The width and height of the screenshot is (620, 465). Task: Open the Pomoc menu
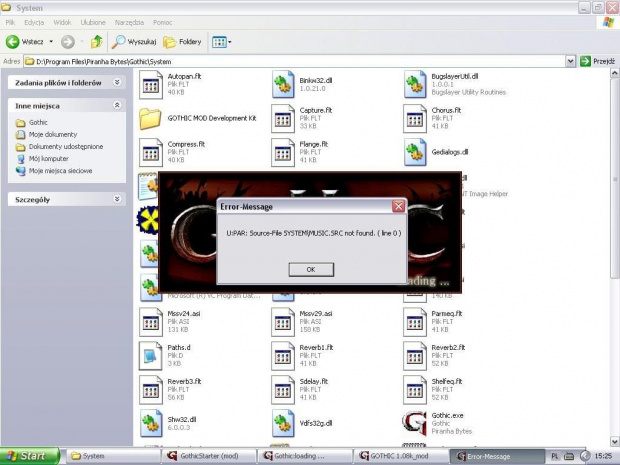[x=163, y=23]
